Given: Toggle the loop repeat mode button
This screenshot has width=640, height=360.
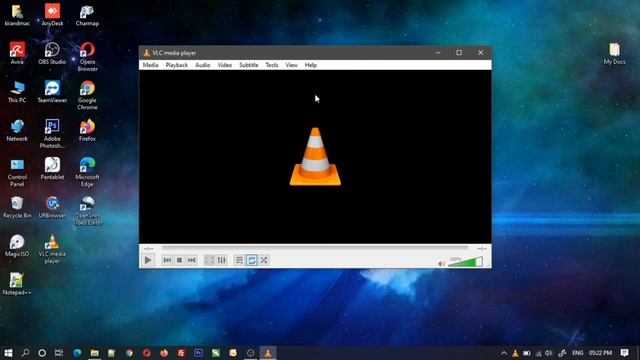Looking at the screenshot, I should [252, 260].
